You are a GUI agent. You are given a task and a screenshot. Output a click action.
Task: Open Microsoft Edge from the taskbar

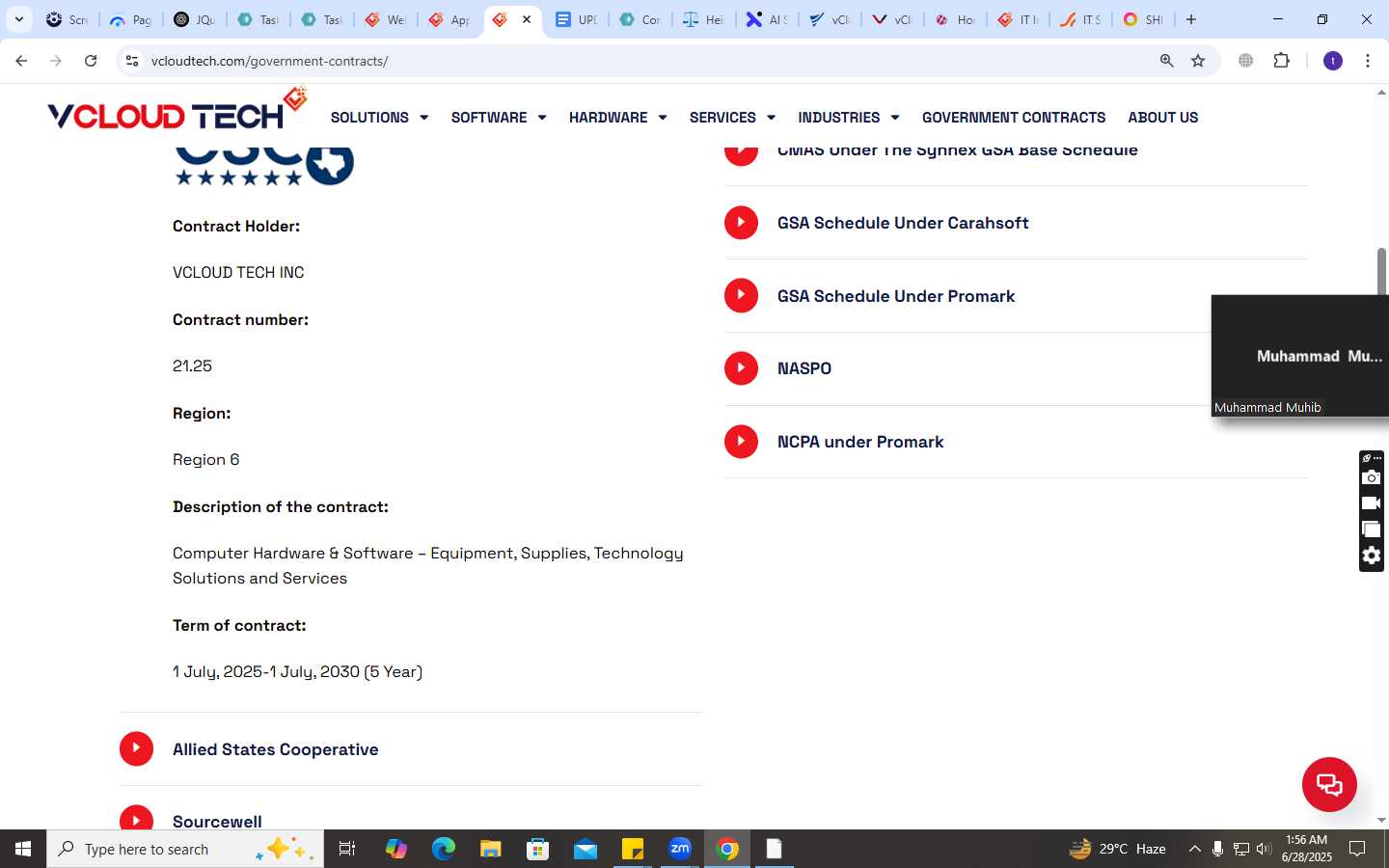point(443,849)
